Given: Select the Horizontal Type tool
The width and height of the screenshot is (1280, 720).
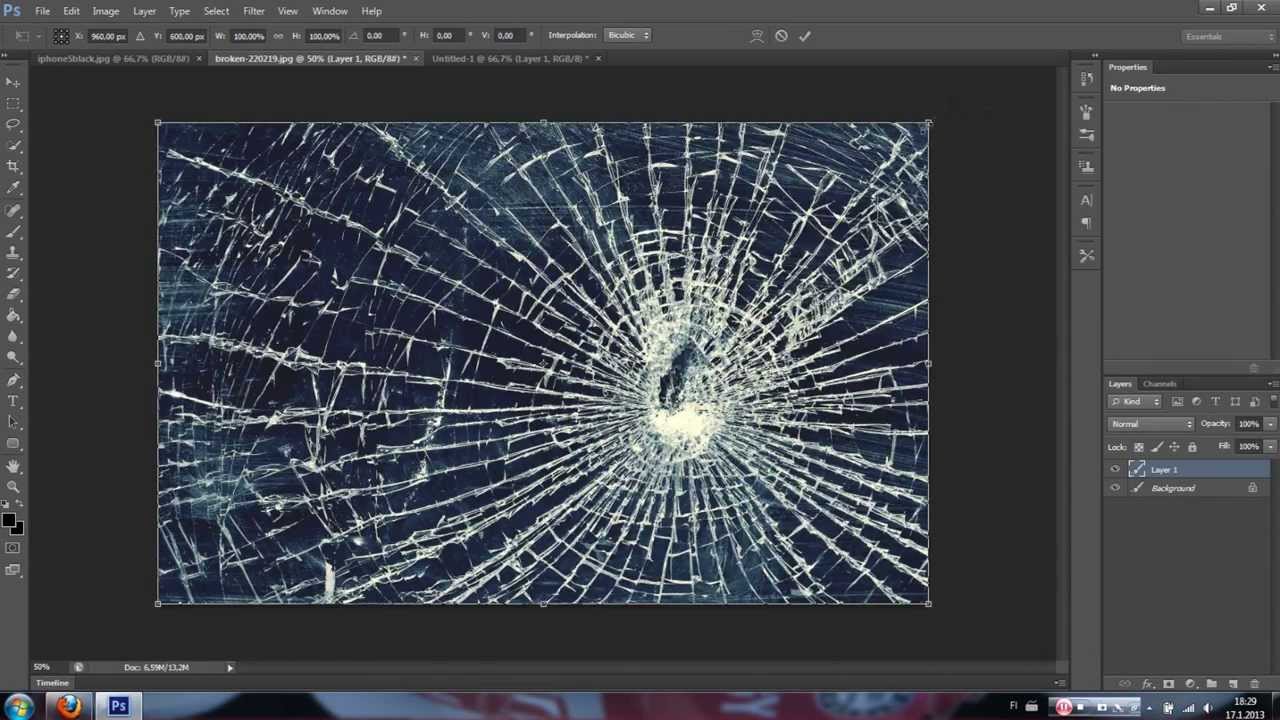Looking at the screenshot, I should click(13, 401).
